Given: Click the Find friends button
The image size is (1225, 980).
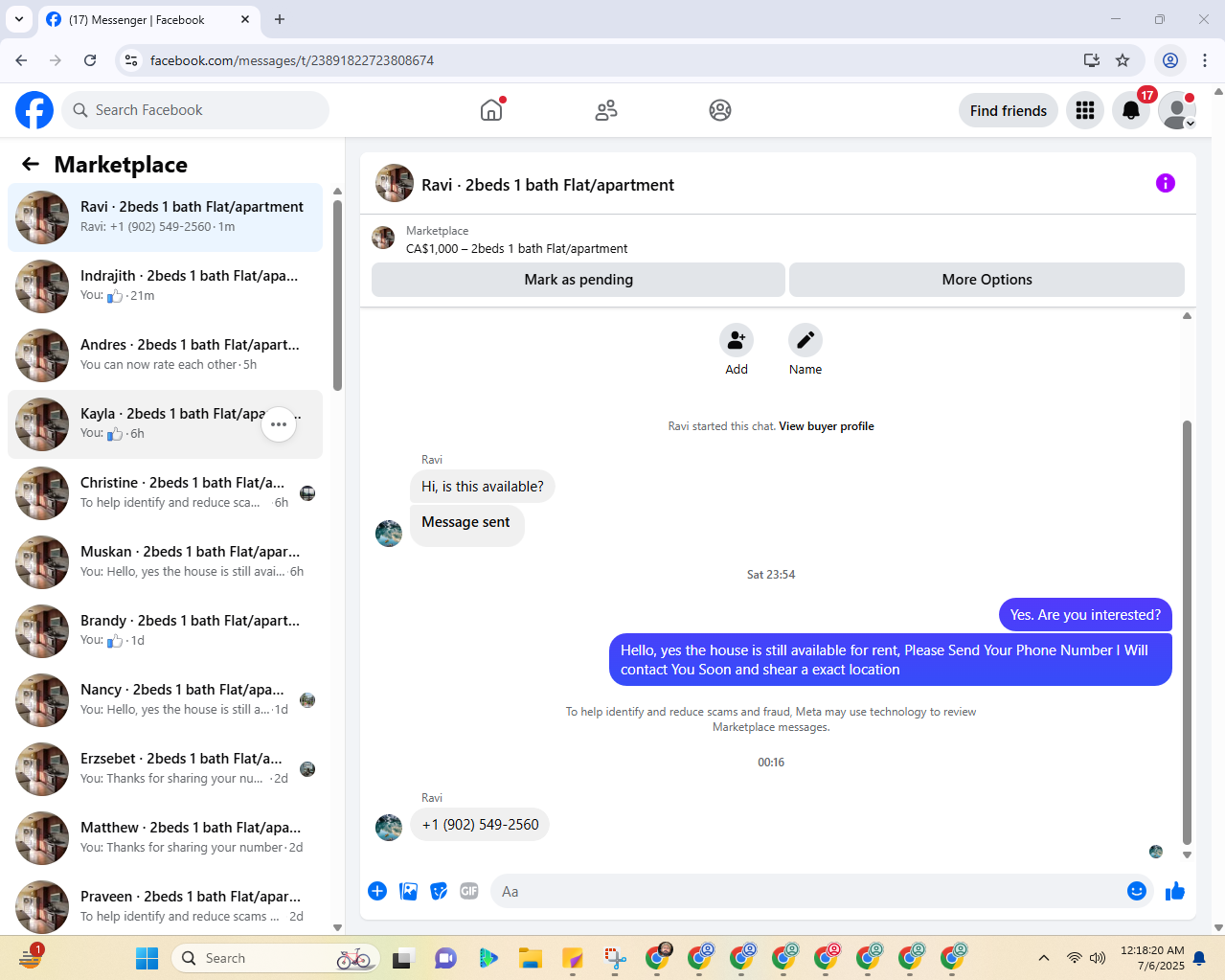Looking at the screenshot, I should (x=1009, y=110).
